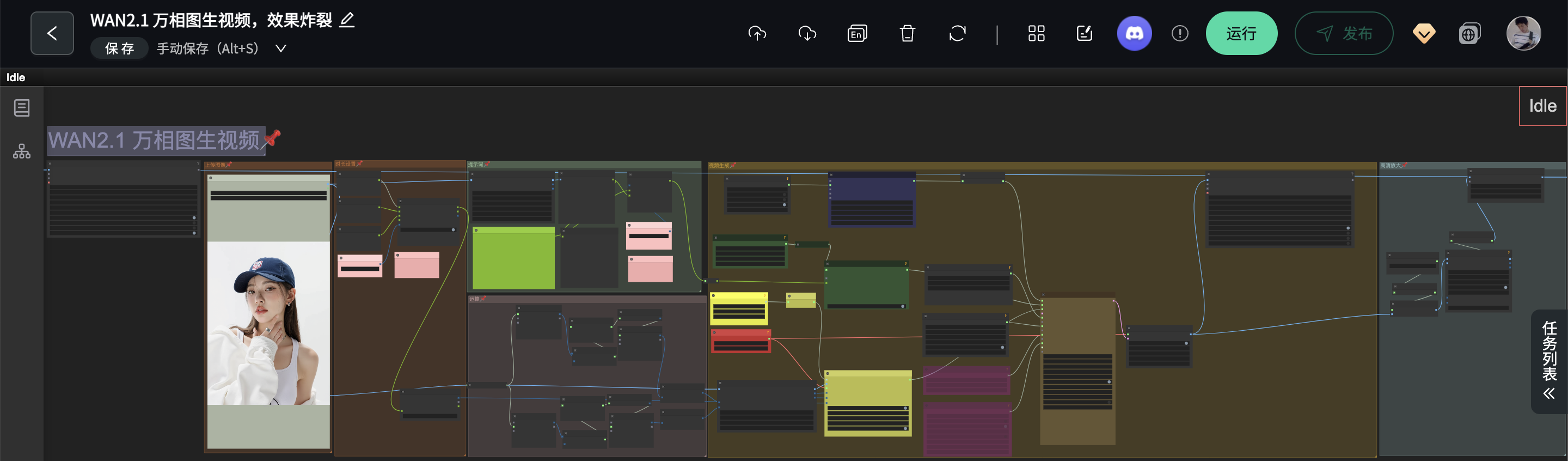This screenshot has width=1568, height=461.
Task: Refresh the workflow with the circular arrows icon
Action: (x=958, y=33)
